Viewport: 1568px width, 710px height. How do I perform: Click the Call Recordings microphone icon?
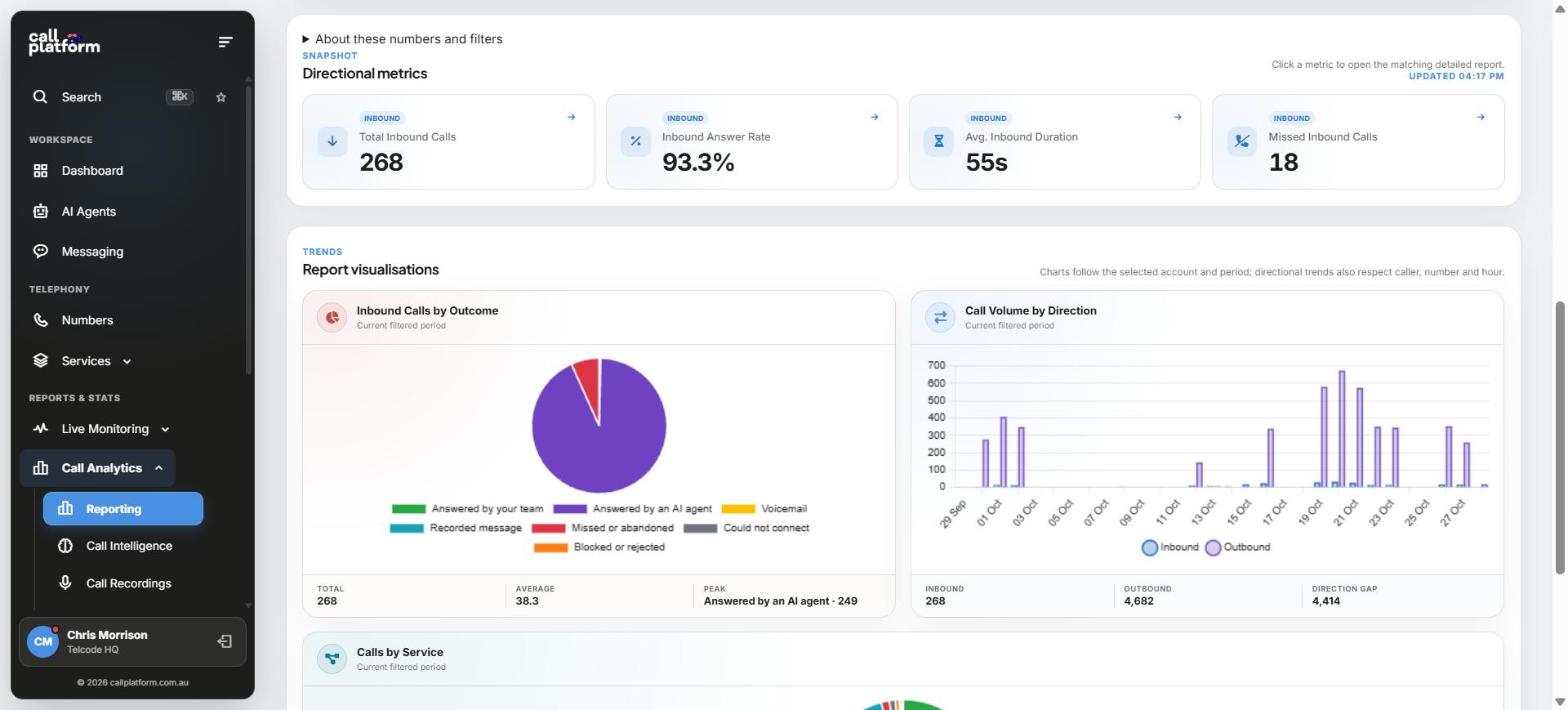66,583
